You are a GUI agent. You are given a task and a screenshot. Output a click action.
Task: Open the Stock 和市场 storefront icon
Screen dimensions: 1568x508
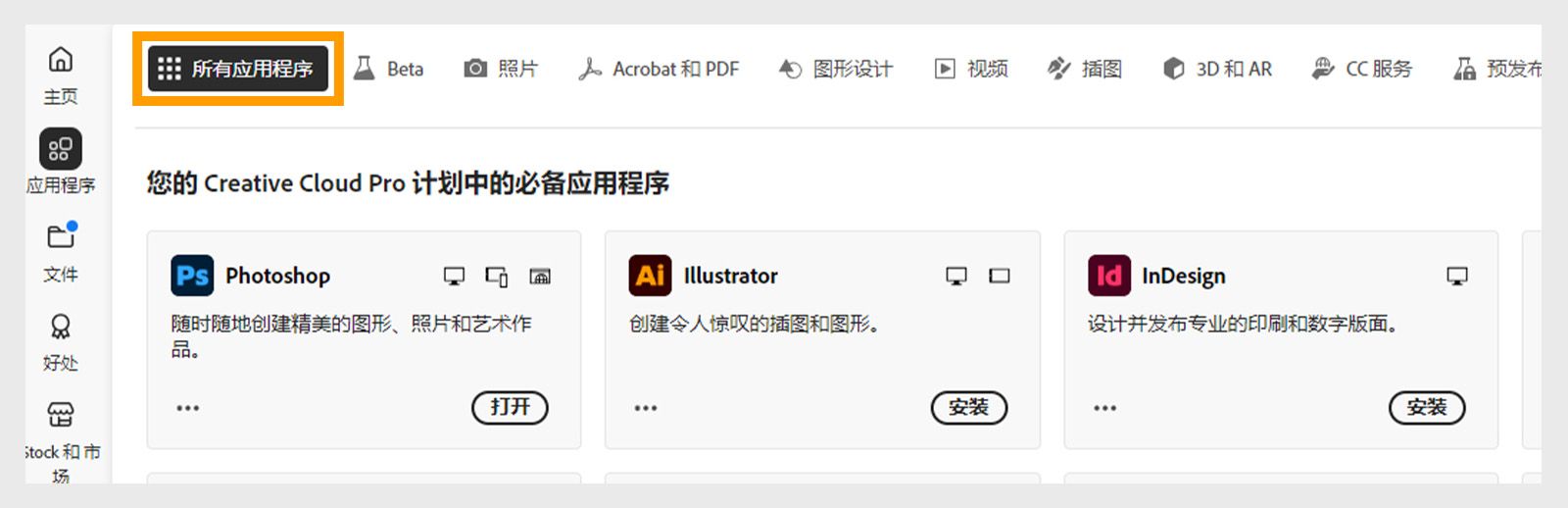pyautogui.click(x=61, y=414)
